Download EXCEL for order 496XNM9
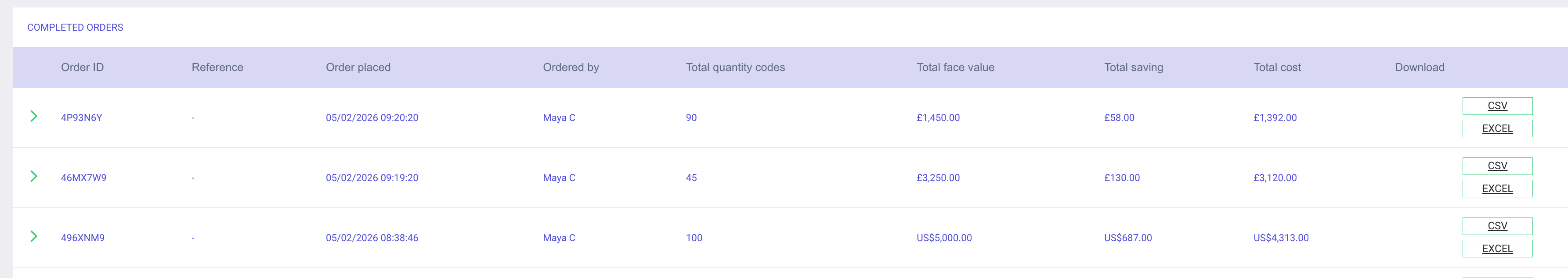 click(1497, 249)
